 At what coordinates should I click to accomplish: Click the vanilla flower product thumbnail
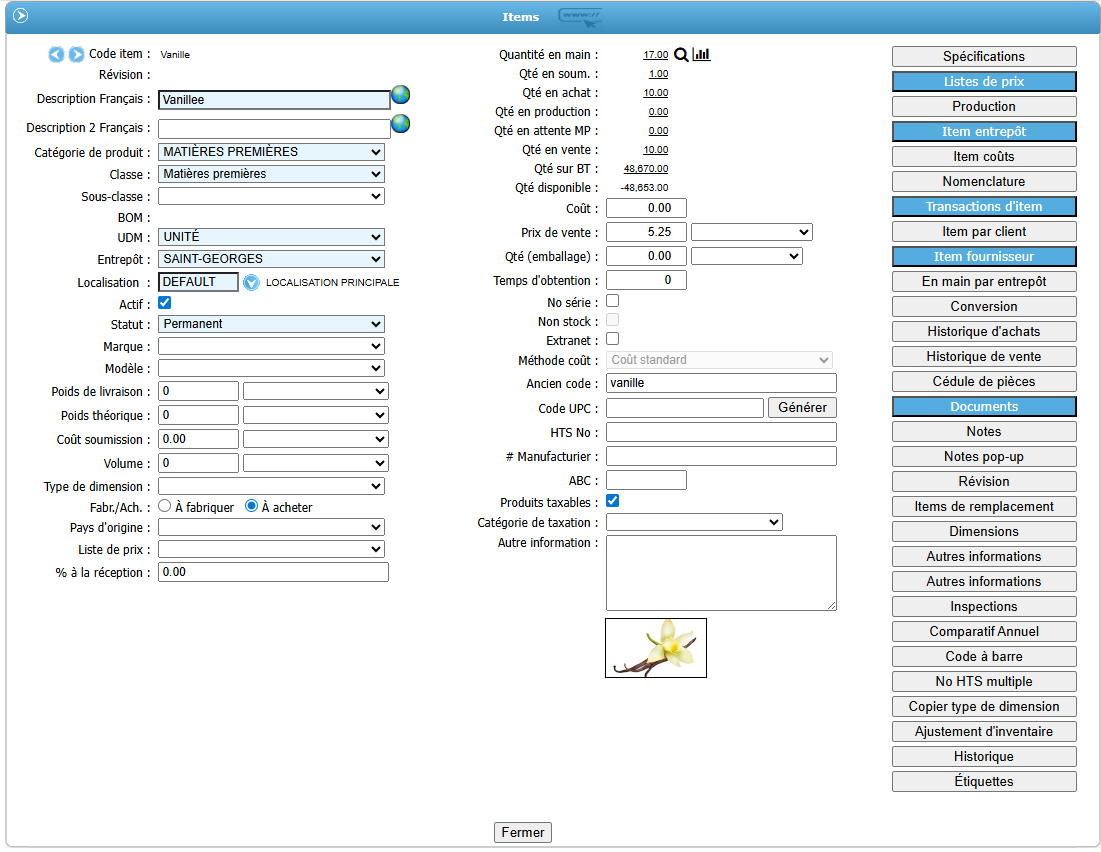pyautogui.click(x=656, y=648)
